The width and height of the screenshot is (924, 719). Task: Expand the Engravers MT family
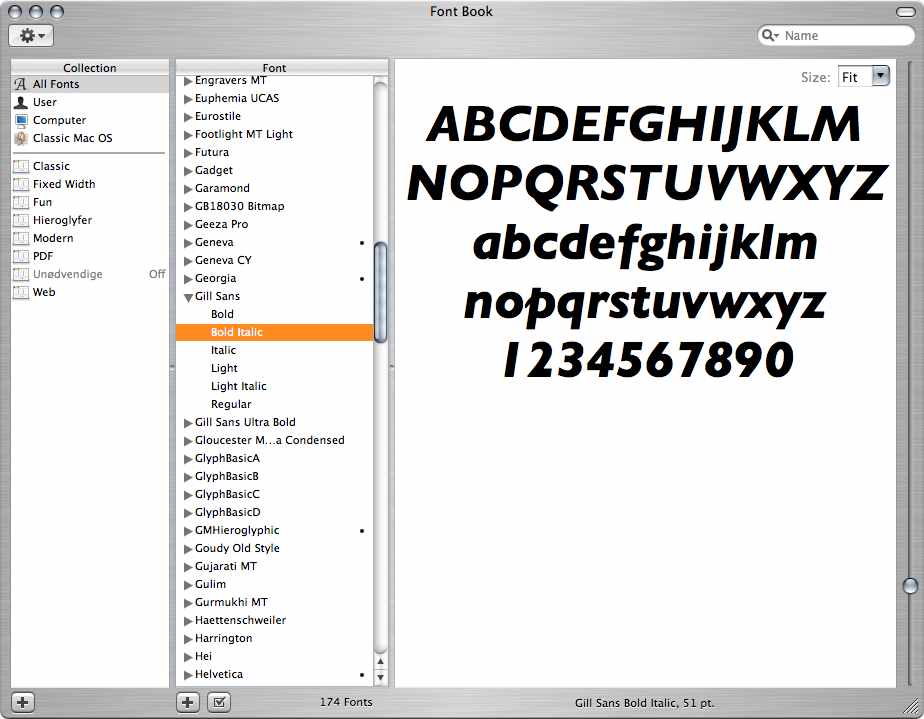[188, 81]
